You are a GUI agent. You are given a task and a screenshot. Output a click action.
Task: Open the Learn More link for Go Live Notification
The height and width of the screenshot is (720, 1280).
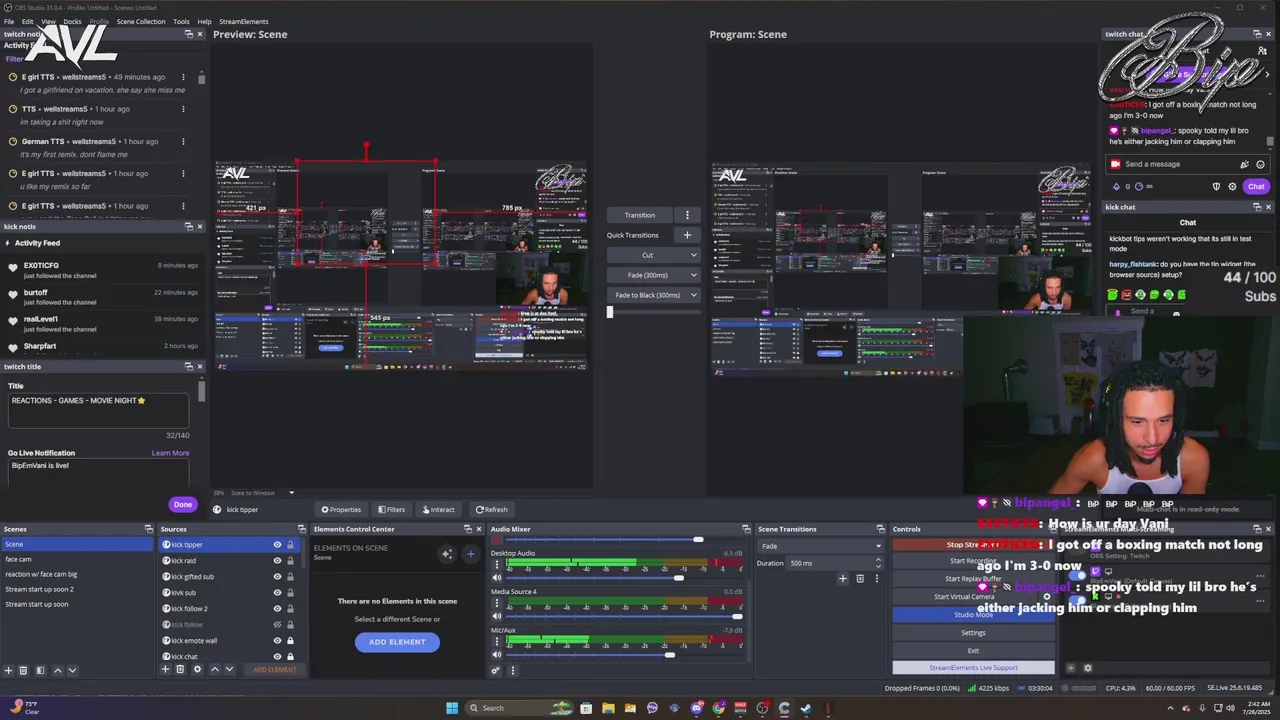tap(170, 453)
